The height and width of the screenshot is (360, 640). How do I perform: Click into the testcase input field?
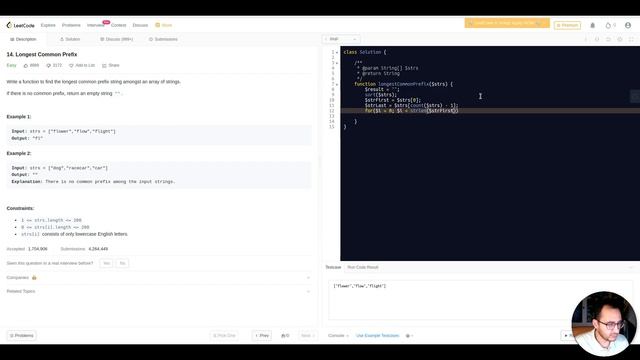pos(480,300)
